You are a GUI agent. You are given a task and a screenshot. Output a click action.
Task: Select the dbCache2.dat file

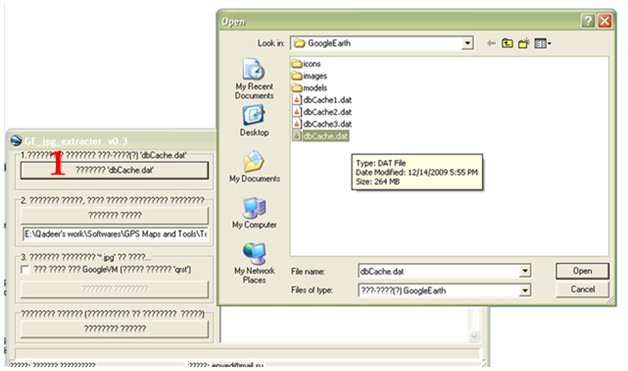[322, 112]
